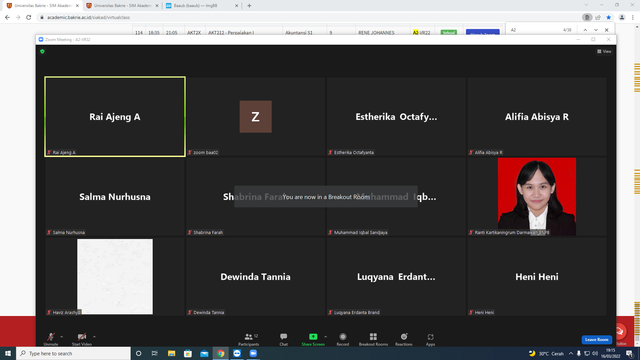Open the Reactions menu
The width and height of the screenshot is (640, 360).
click(404, 338)
